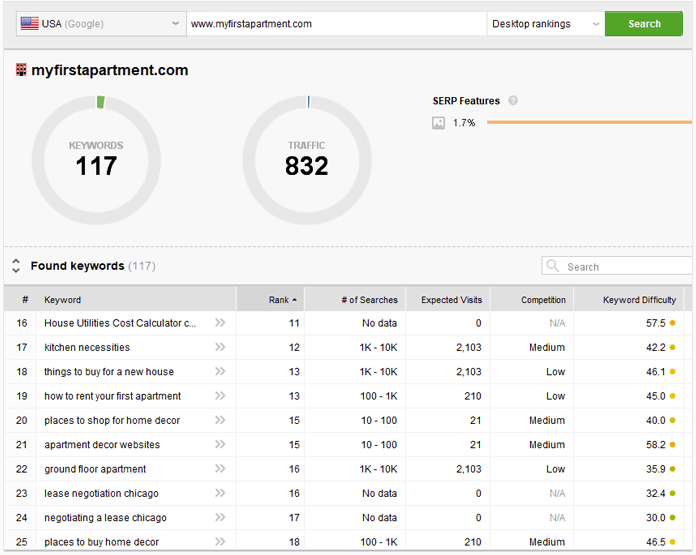Select keyword 'House Utilities Cost Calculator c...'
The image size is (696, 555).
[x=120, y=323]
